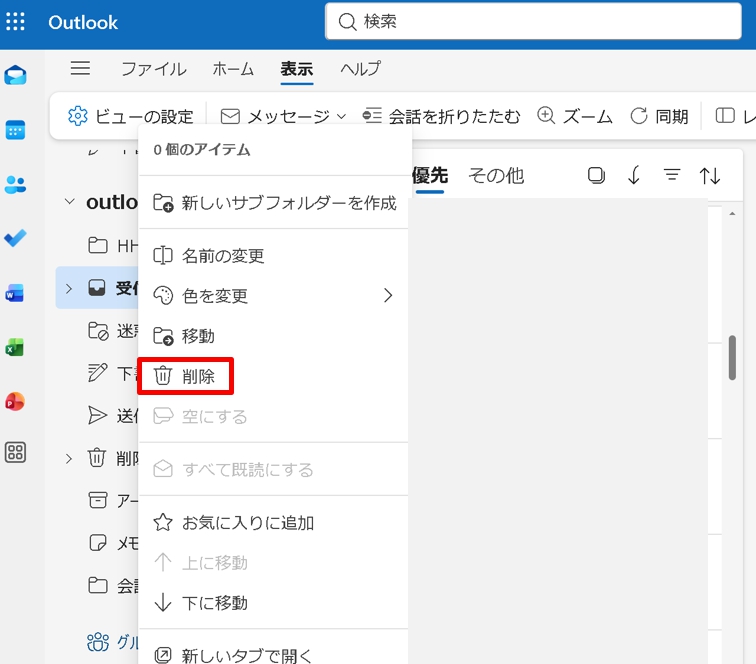Viewport: 756px width, 664px height.
Task: Open the app launcher waffle icon
Action: click(x=16, y=22)
